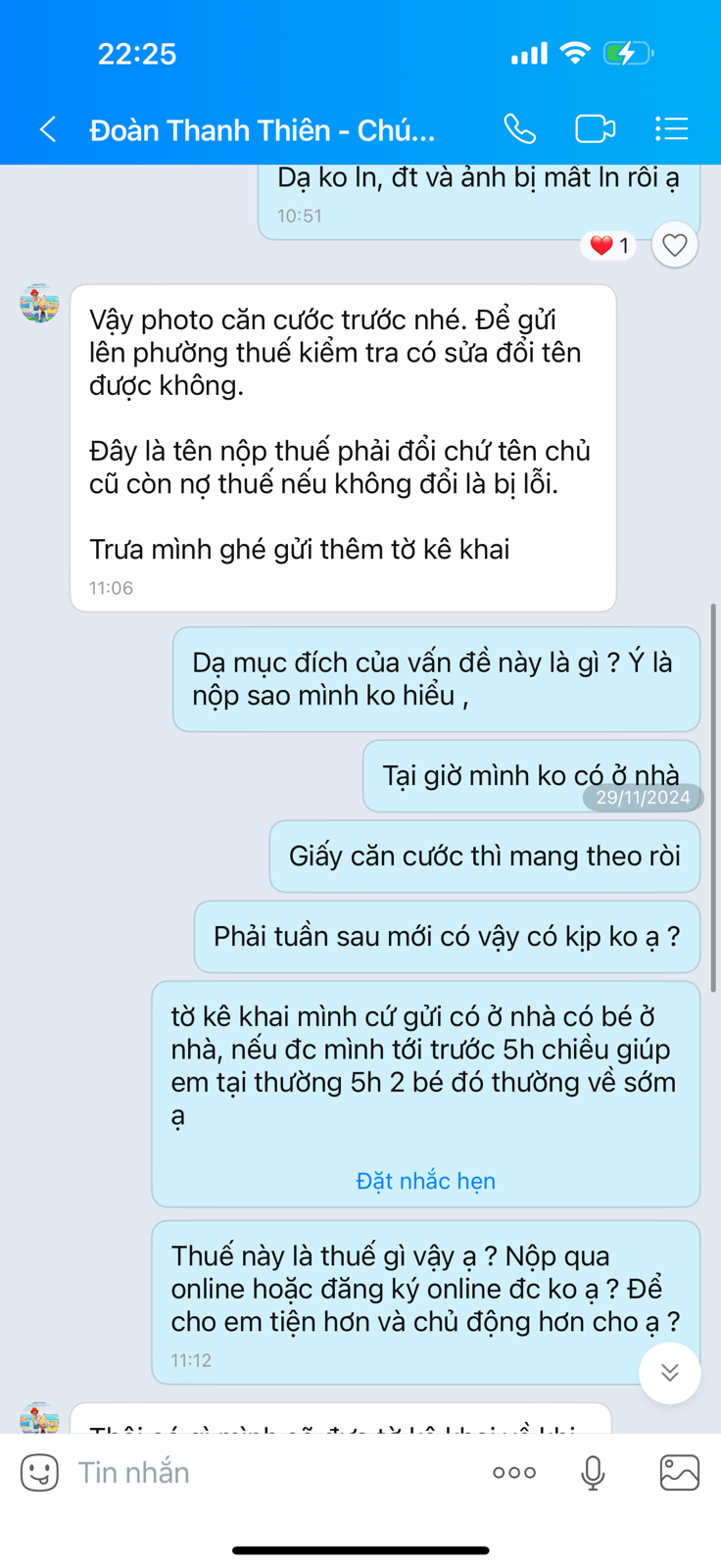
Task: Tap the Đặt nhắc hẹn link
Action: (426, 1181)
